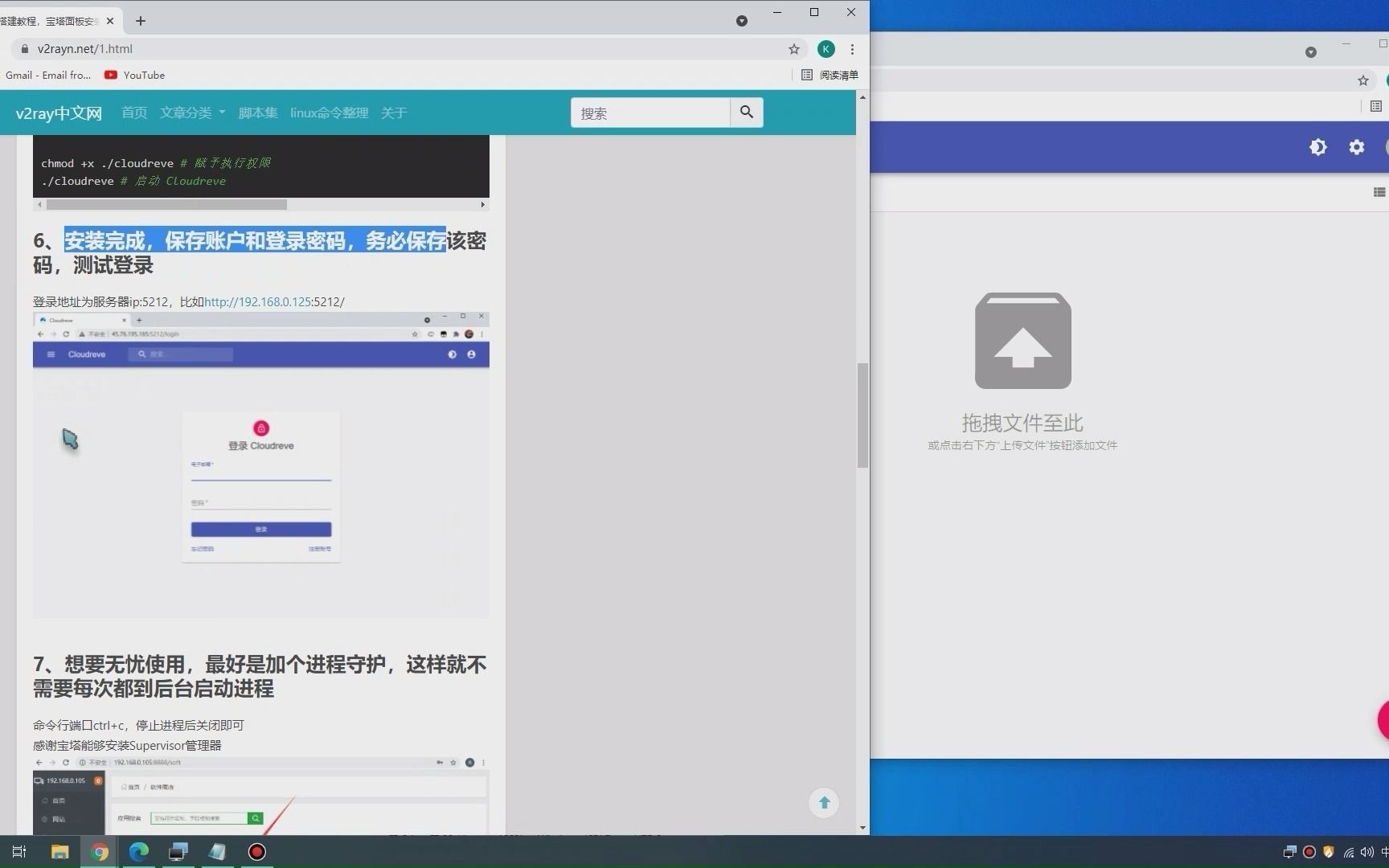Open the 阅读清单 reading list
The image size is (1389, 868).
tap(831, 75)
